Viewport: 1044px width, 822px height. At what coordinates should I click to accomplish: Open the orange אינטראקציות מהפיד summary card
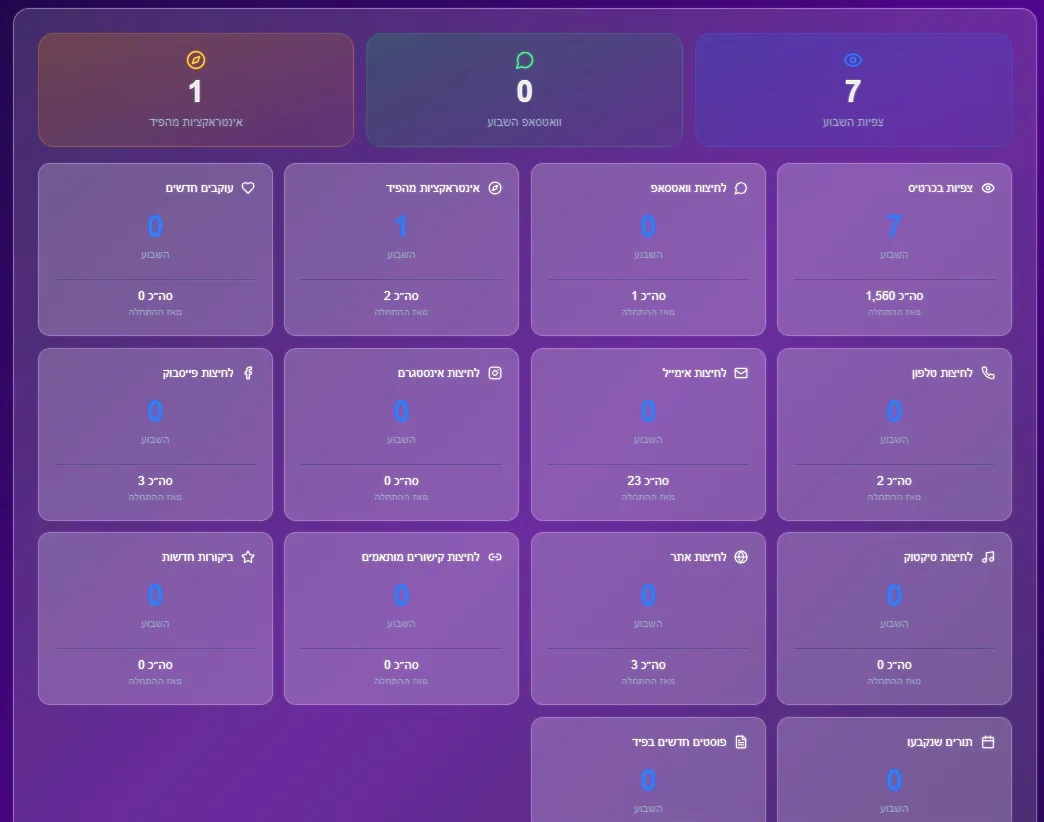coord(196,90)
